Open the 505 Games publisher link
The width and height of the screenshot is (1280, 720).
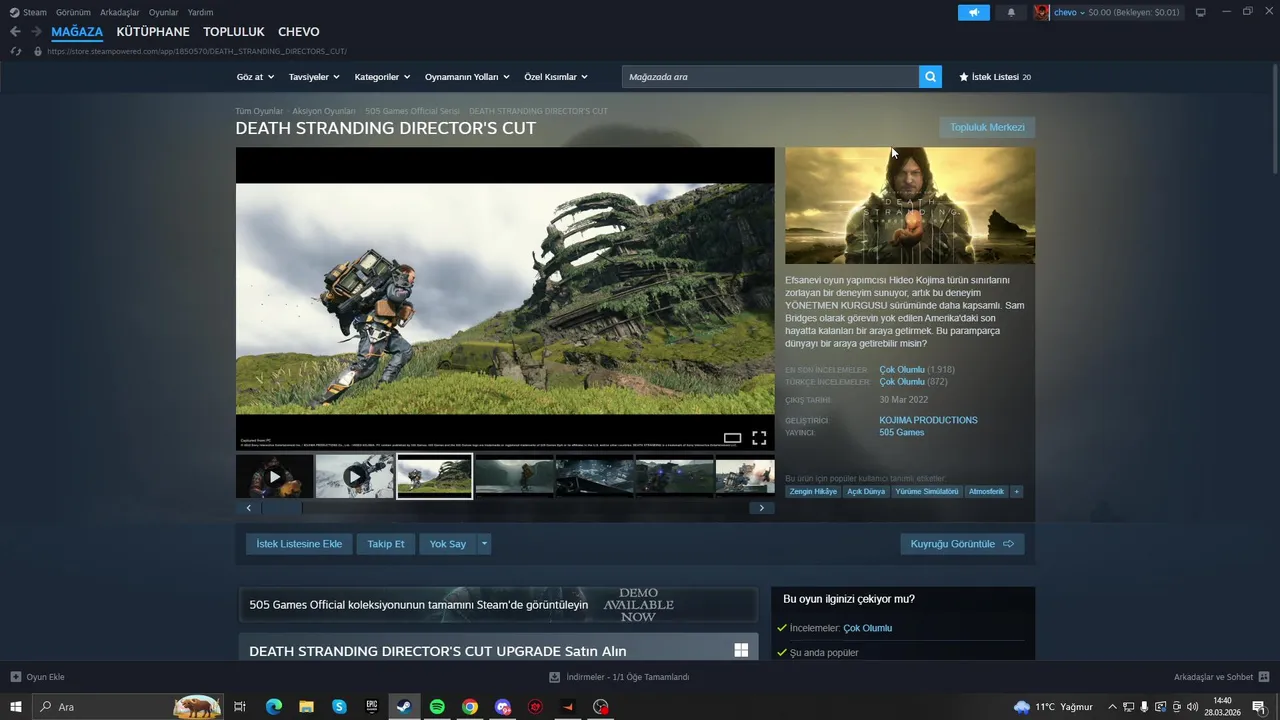tap(902, 432)
